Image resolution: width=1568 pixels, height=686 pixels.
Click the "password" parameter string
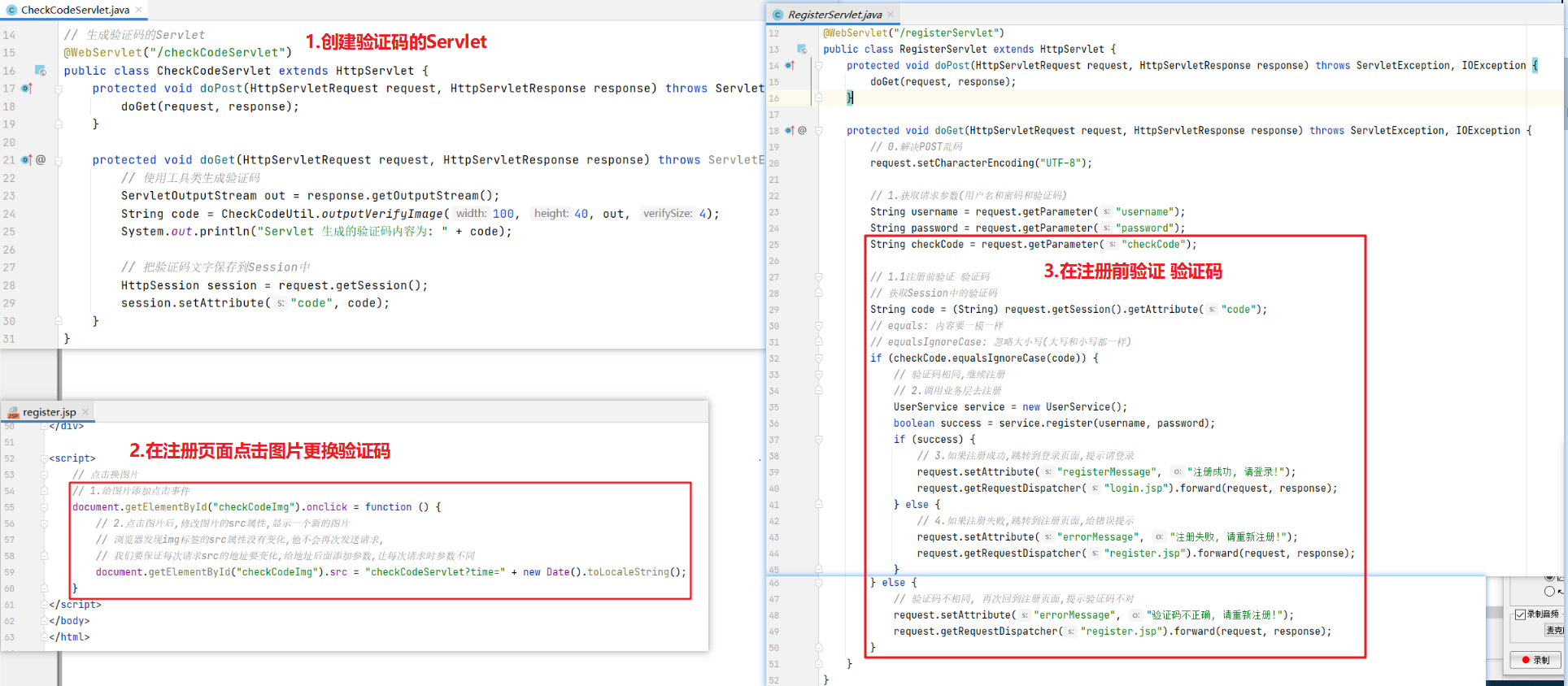(x=1144, y=228)
